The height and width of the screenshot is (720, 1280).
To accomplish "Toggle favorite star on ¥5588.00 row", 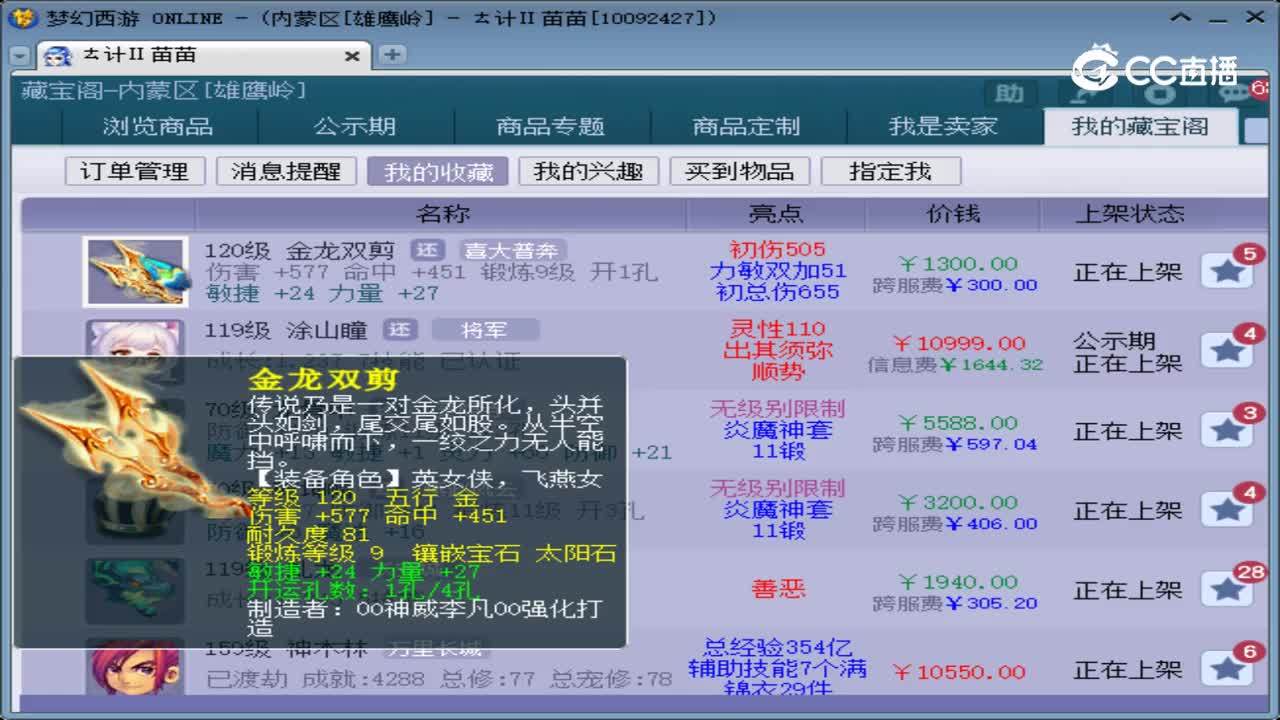I will coord(1226,430).
